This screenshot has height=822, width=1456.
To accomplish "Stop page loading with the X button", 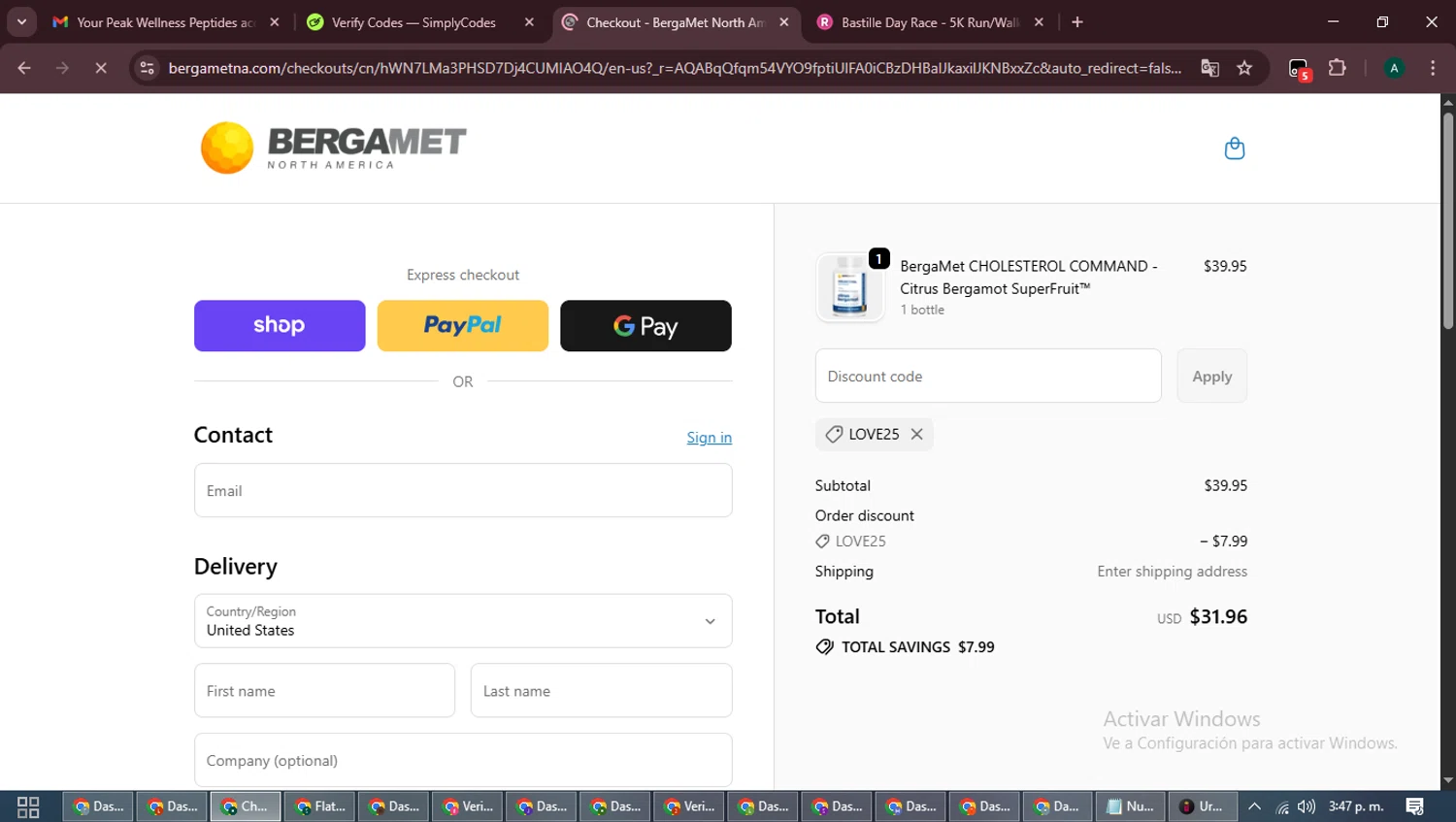I will 100,68.
